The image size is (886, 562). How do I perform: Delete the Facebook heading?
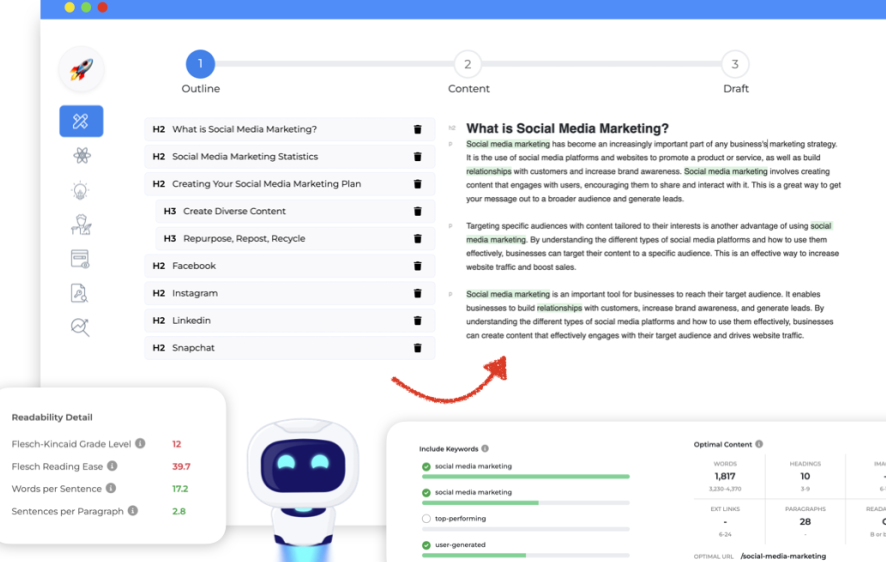[x=418, y=266]
